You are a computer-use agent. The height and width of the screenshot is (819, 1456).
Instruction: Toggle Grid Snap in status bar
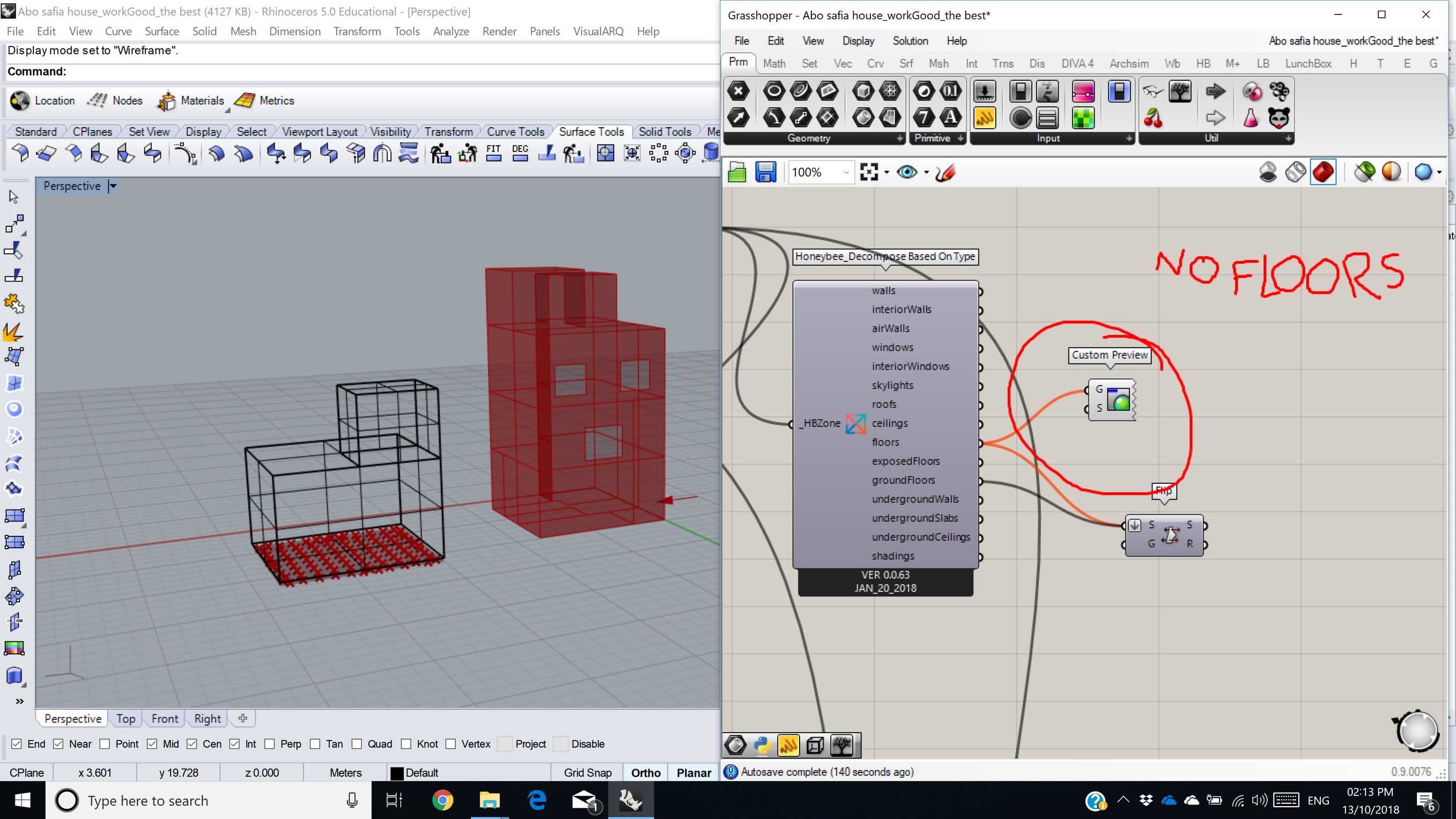587,773
